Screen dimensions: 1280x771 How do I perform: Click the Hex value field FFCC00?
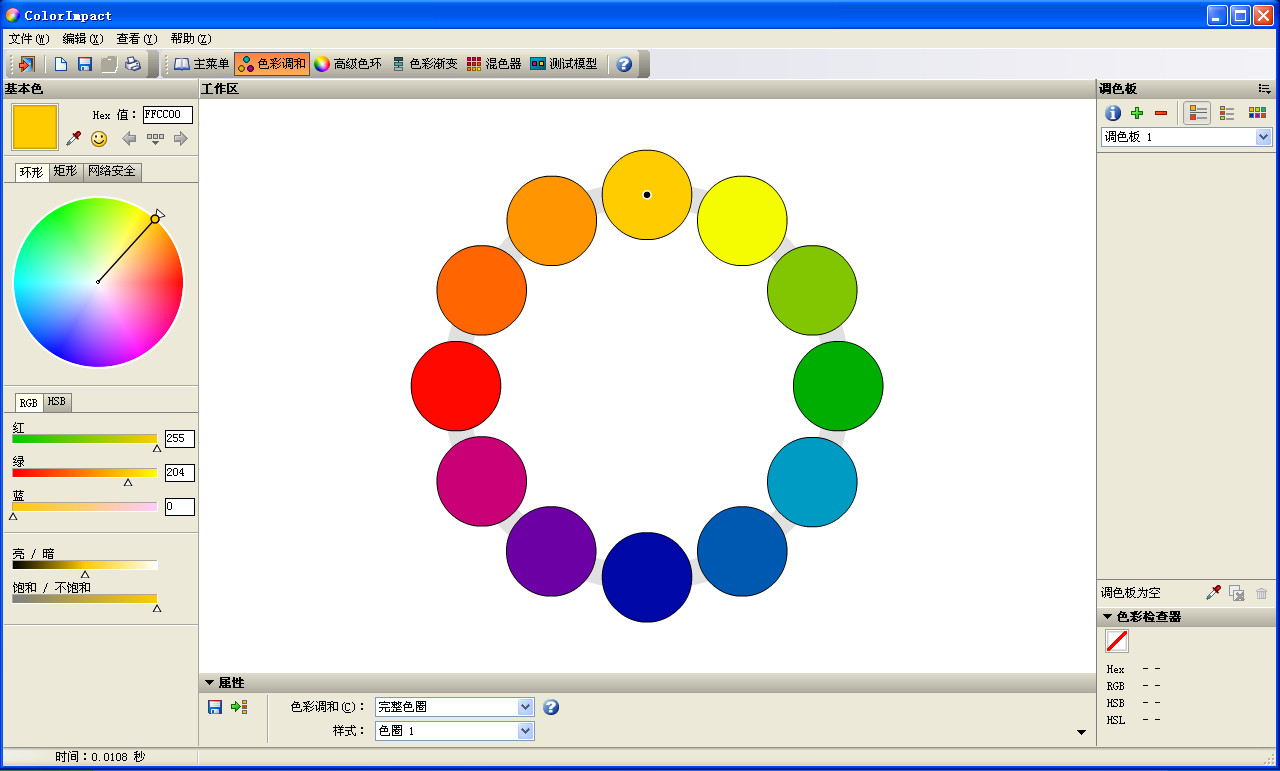point(168,115)
